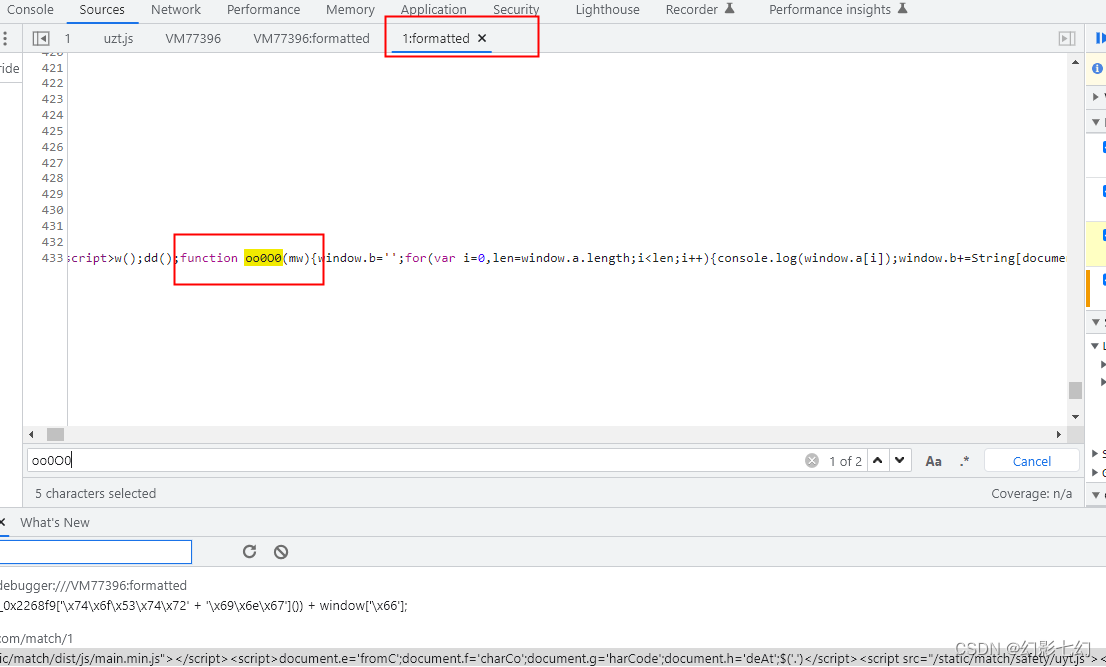The image size is (1106, 667).
Task: Click the debugger:///VM77396:formatted text
Action: (93, 585)
